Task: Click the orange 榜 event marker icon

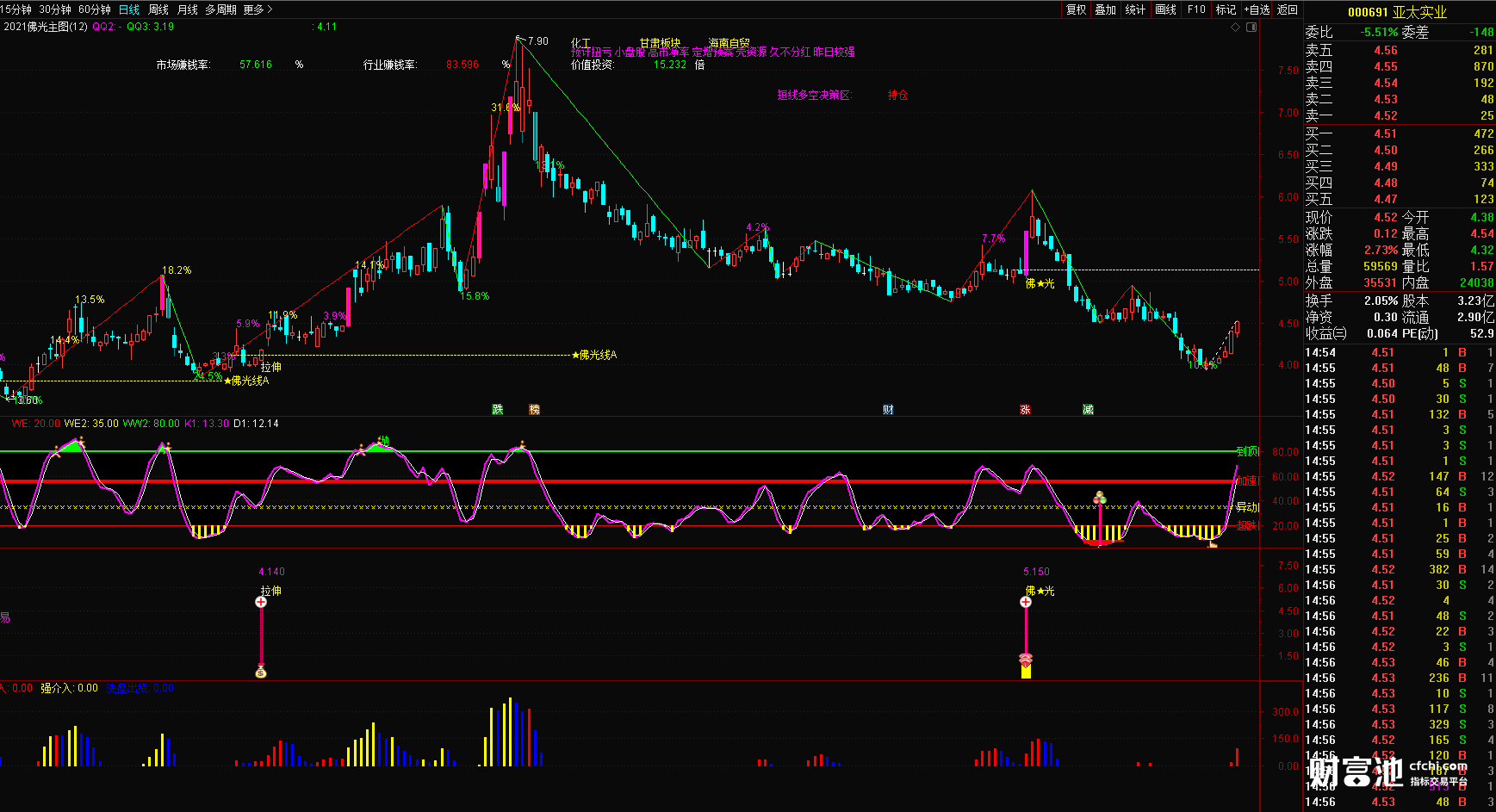Action: tap(534, 410)
